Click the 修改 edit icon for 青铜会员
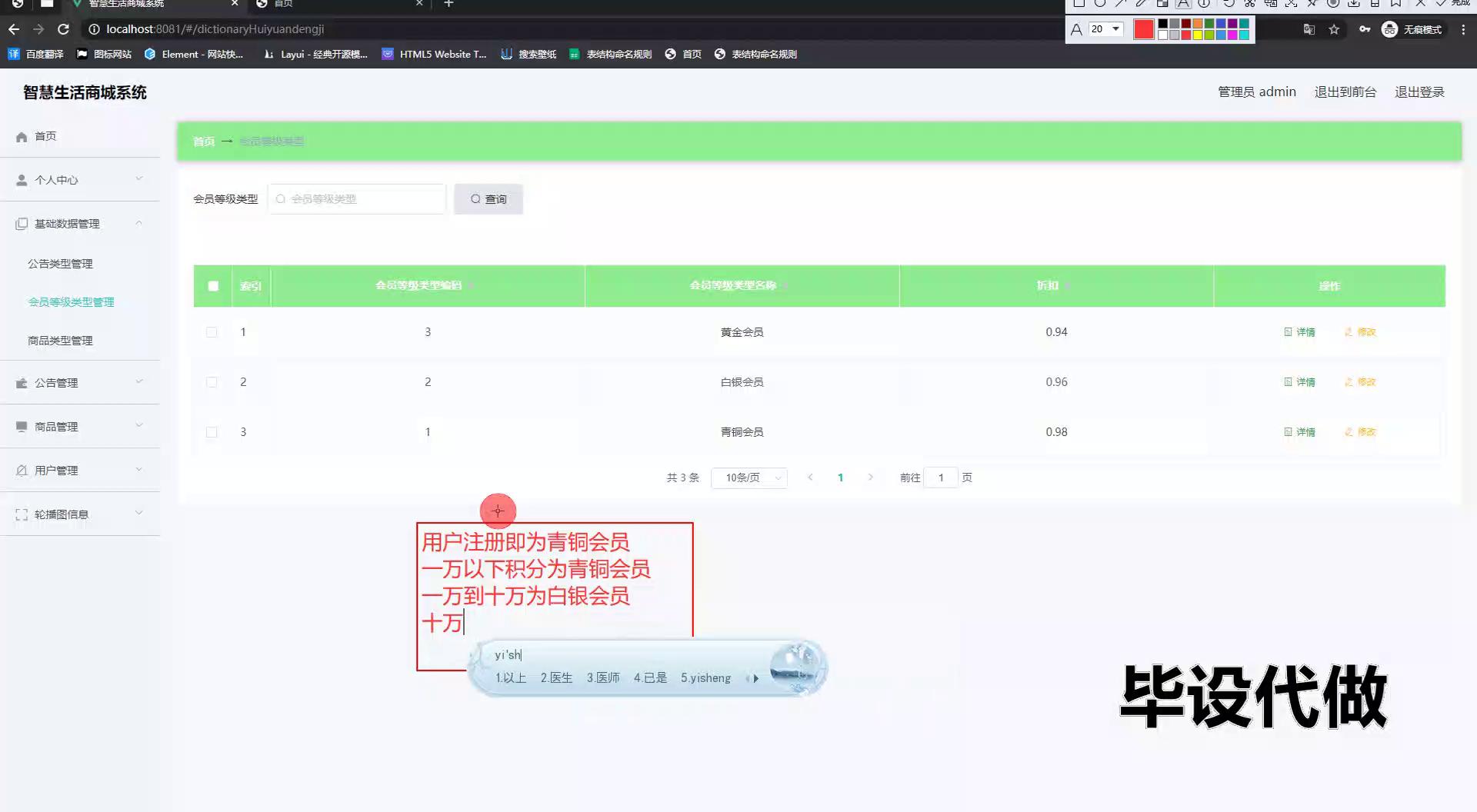Image resolution: width=1477 pixels, height=812 pixels. (x=1349, y=432)
